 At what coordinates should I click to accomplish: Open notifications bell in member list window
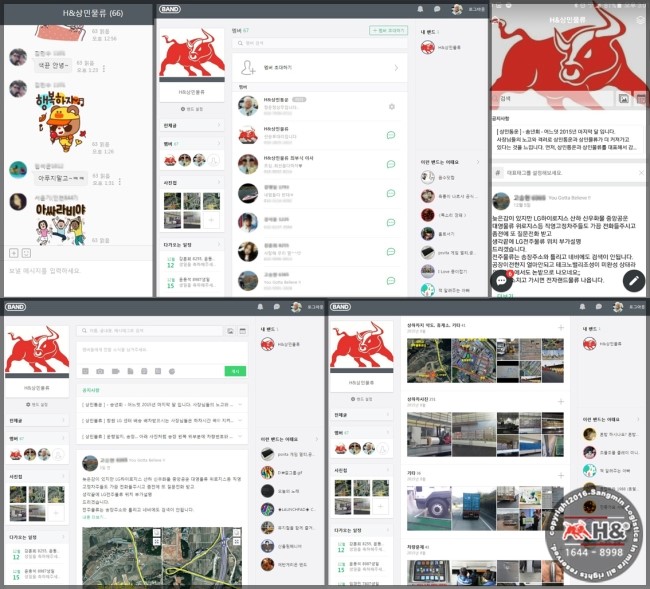click(420, 9)
